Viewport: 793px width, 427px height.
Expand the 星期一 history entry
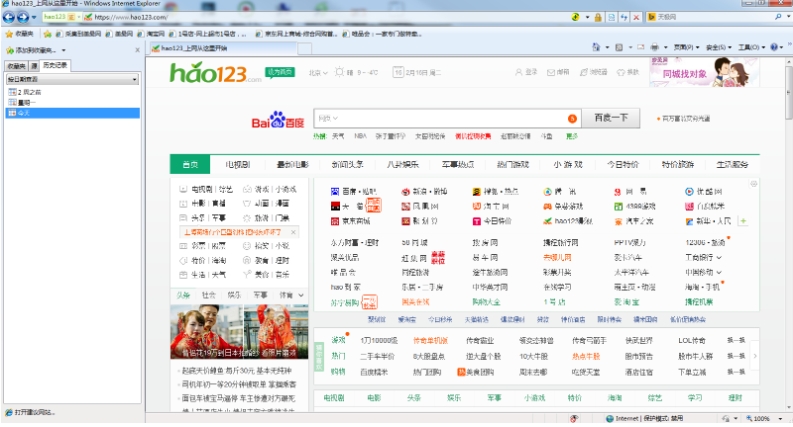pos(22,103)
